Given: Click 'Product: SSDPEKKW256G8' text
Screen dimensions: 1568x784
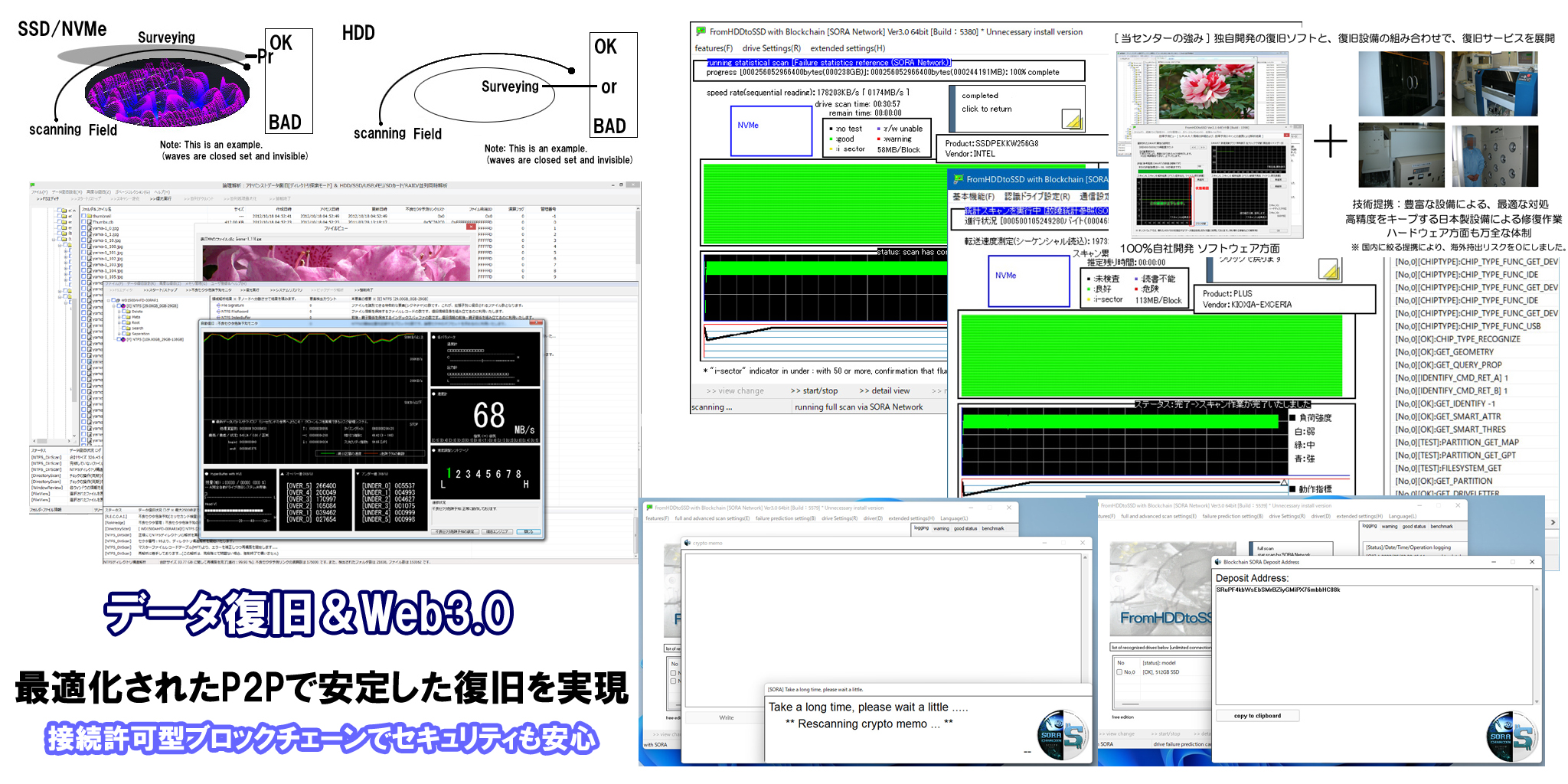Looking at the screenshot, I should (991, 143).
